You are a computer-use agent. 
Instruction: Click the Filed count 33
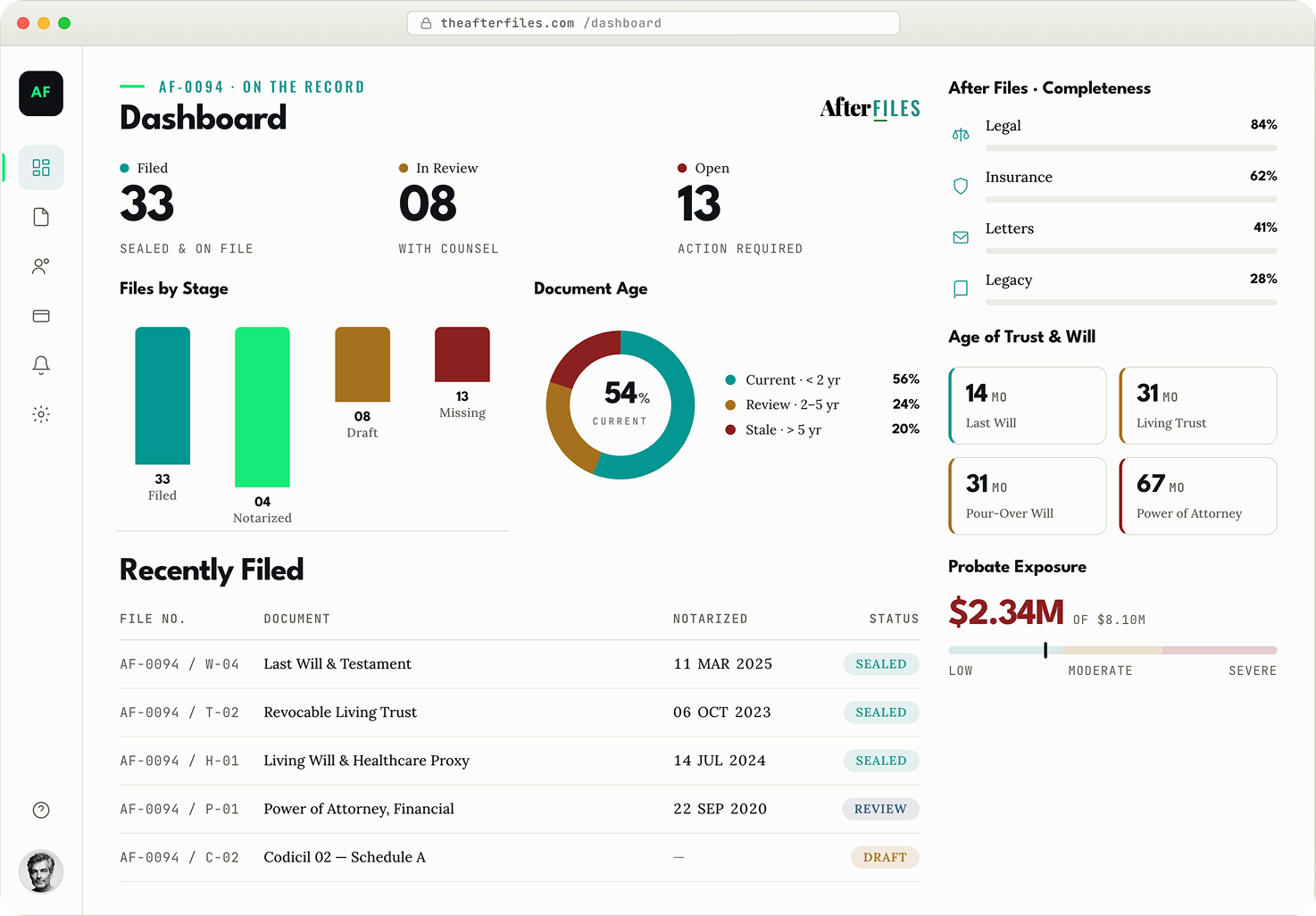coord(147,204)
